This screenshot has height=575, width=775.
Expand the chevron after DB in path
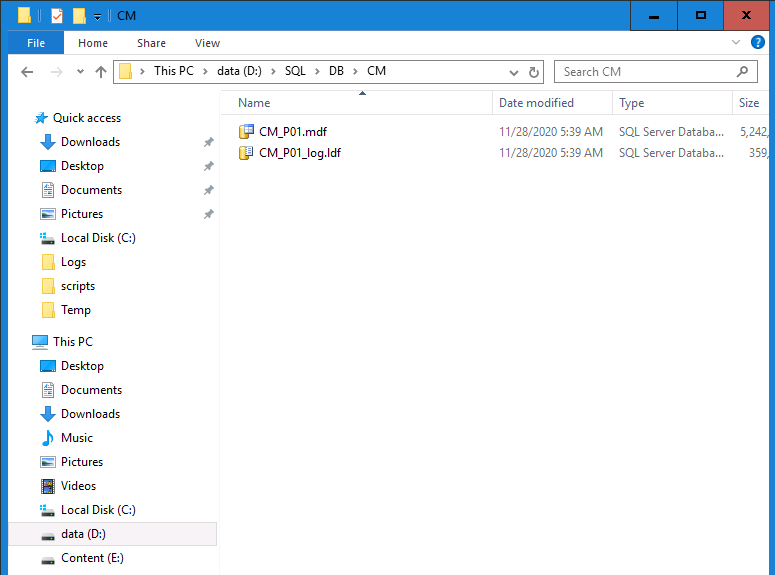pyautogui.click(x=355, y=72)
